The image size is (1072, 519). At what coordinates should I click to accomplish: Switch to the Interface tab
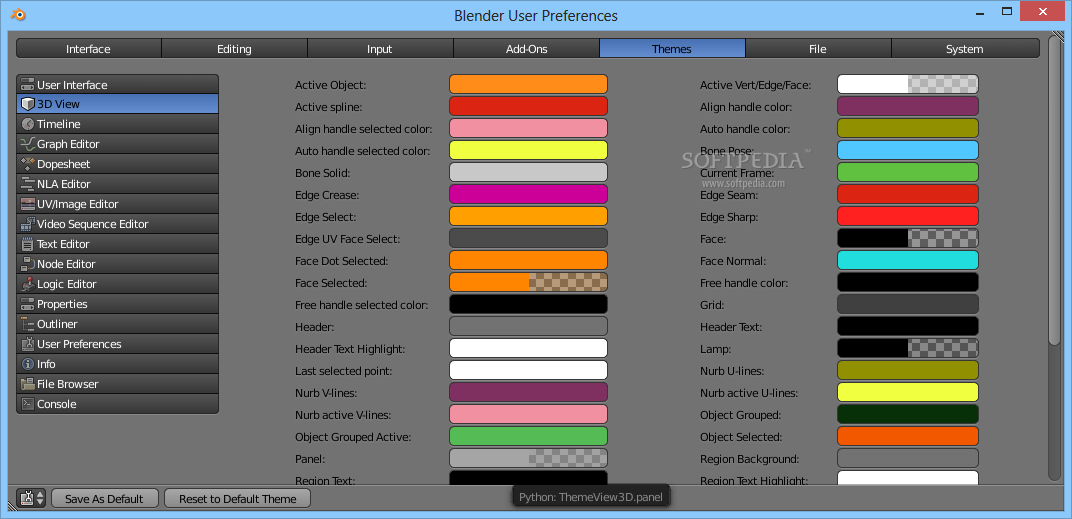[88, 49]
